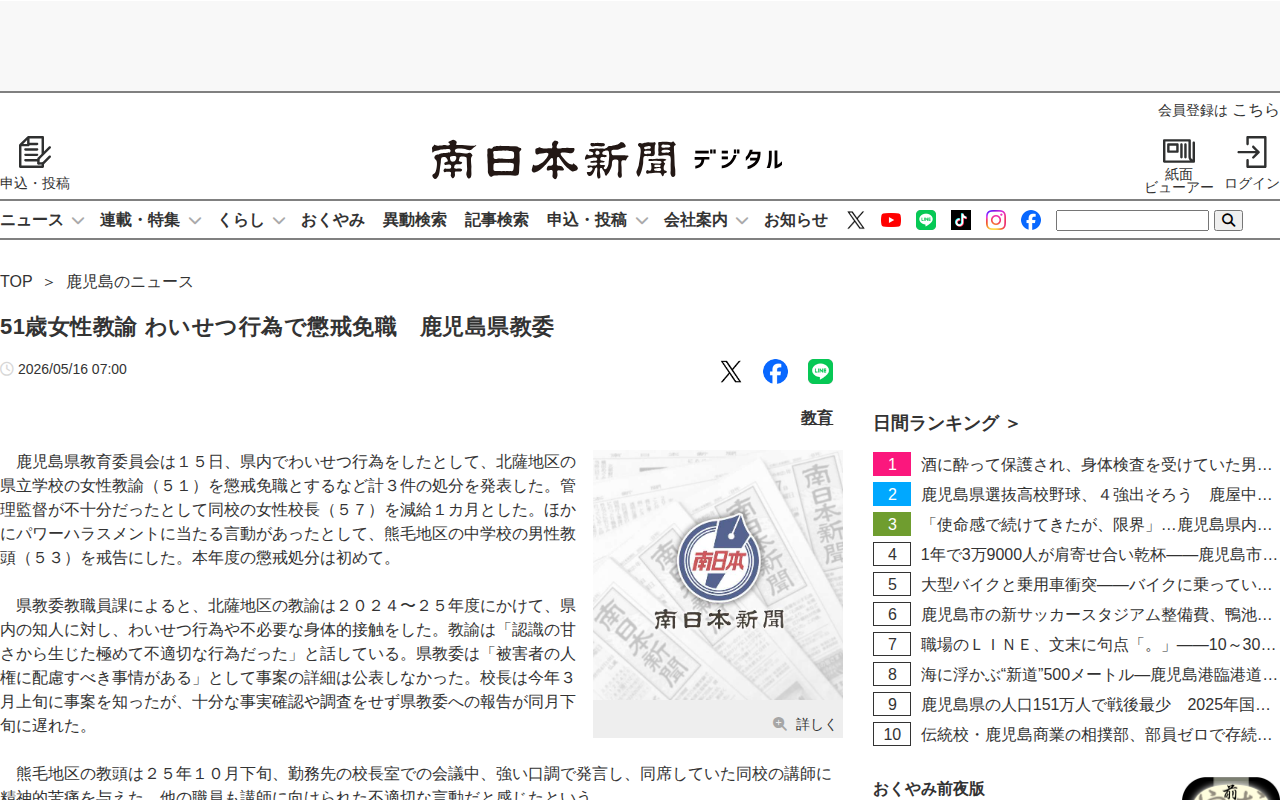1280x800 pixels.
Task: Share article on X
Action: pyautogui.click(x=731, y=372)
